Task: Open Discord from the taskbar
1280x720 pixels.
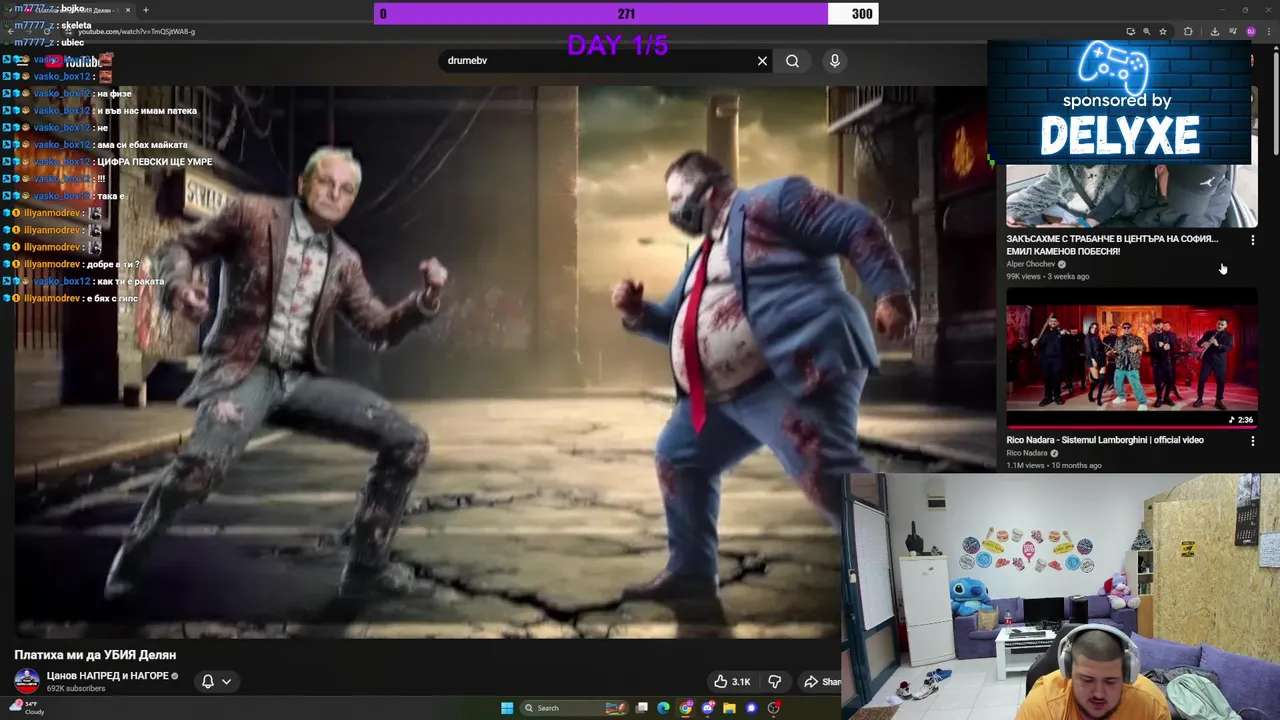Action: tap(708, 708)
